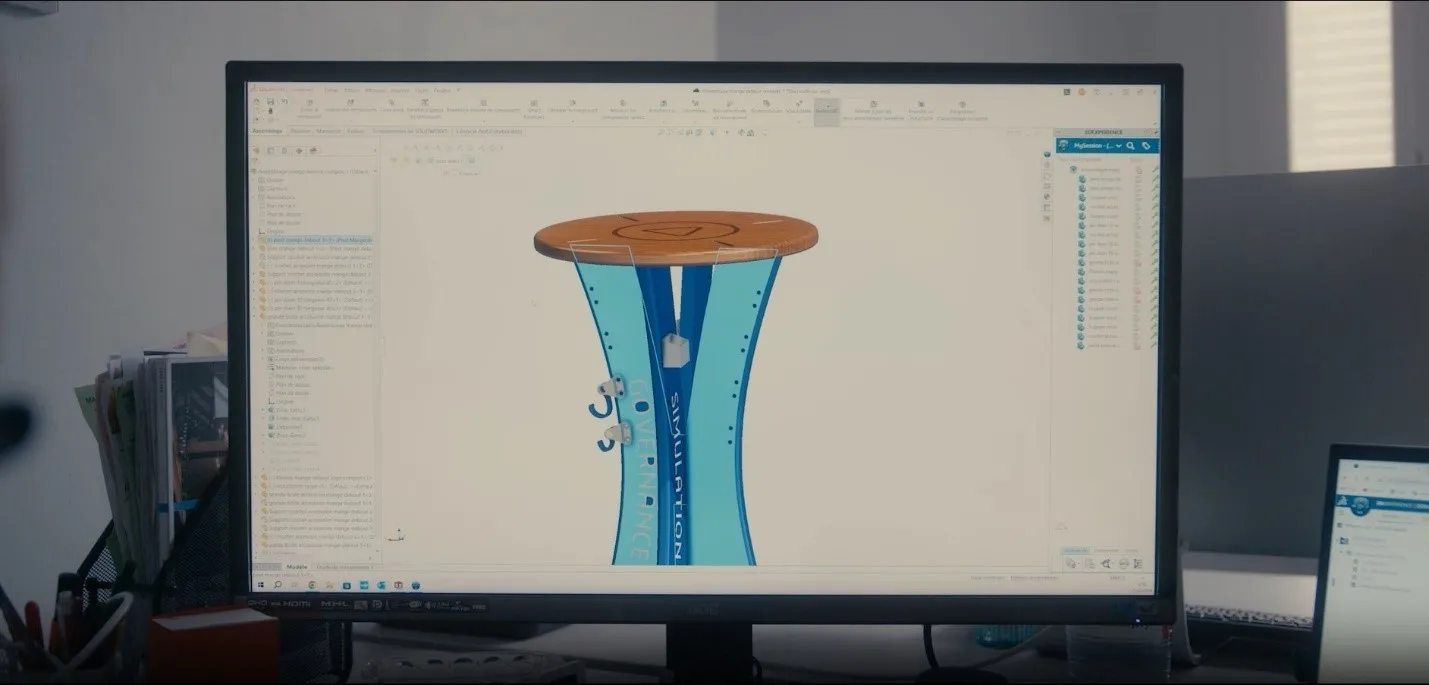Open the DisplayManager tab icon
The image size is (1429, 685).
coord(312,151)
